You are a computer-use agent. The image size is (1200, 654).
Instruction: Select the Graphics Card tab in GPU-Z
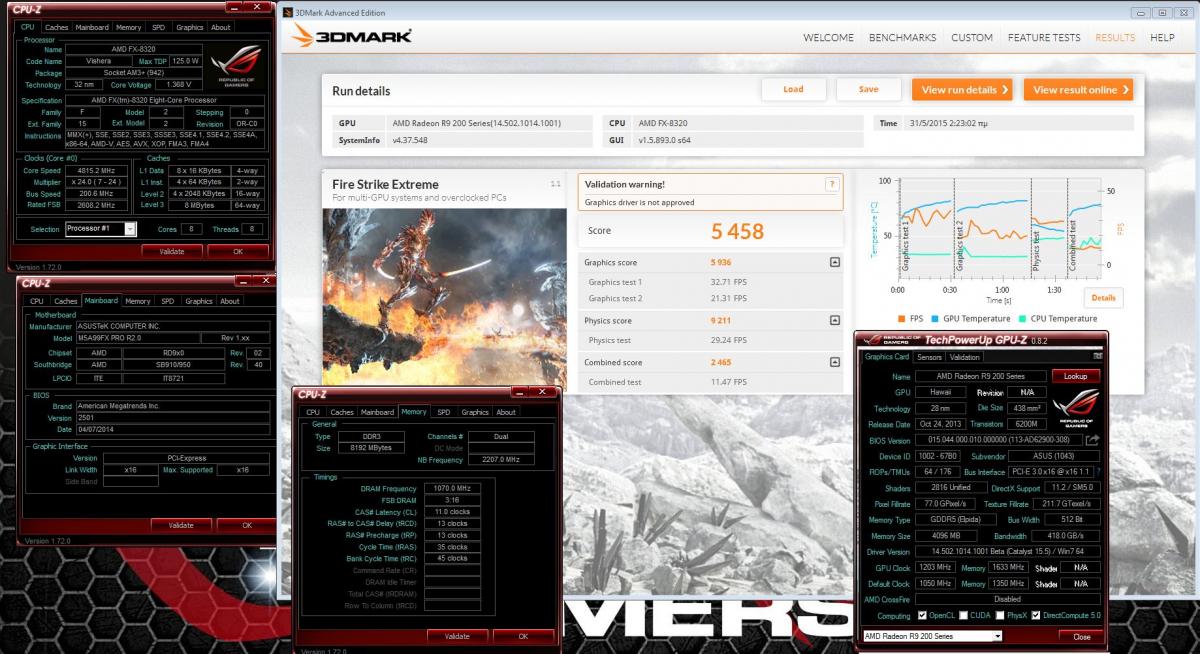tap(887, 356)
